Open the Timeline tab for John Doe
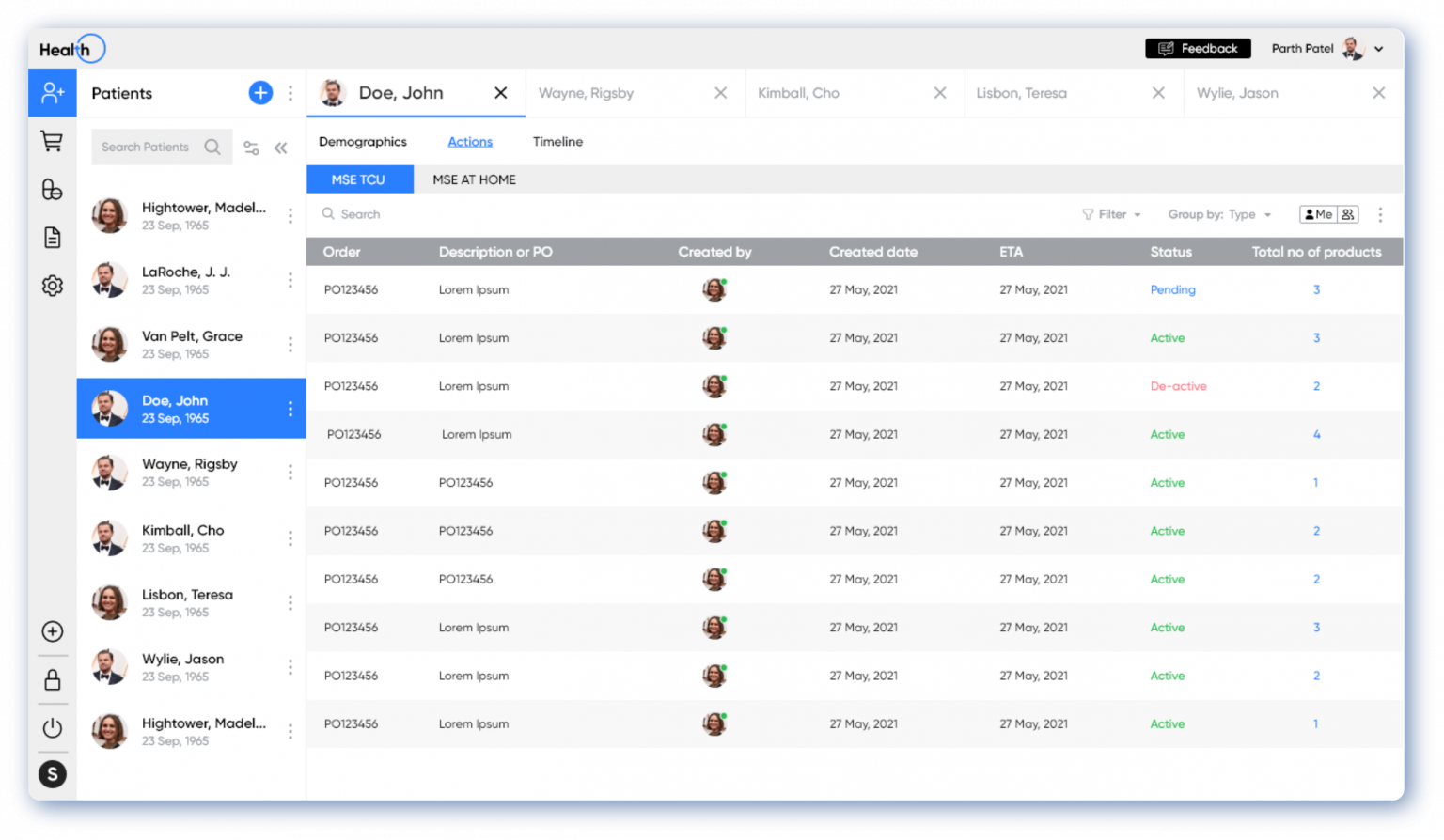The height and width of the screenshot is (840, 1444). coord(557,141)
